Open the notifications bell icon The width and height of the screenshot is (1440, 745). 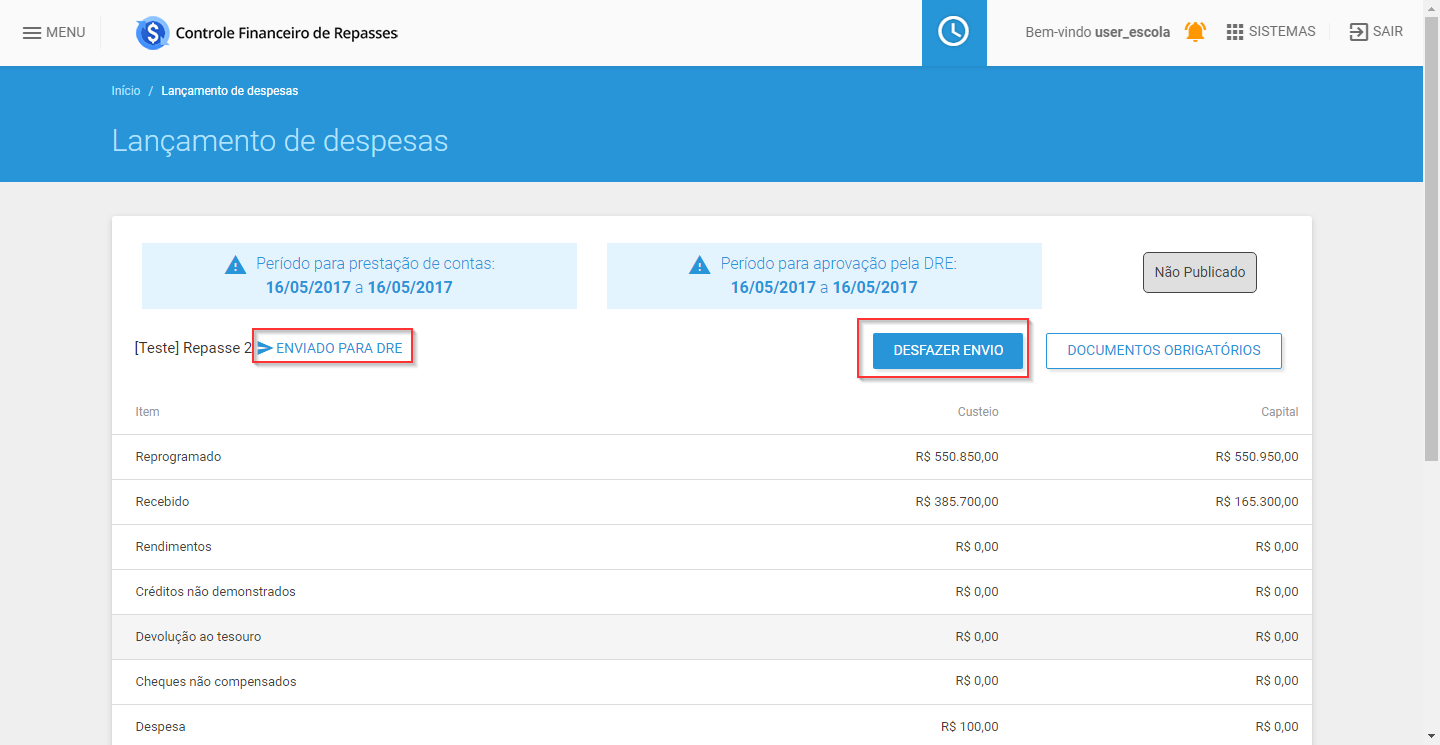pyautogui.click(x=1194, y=32)
